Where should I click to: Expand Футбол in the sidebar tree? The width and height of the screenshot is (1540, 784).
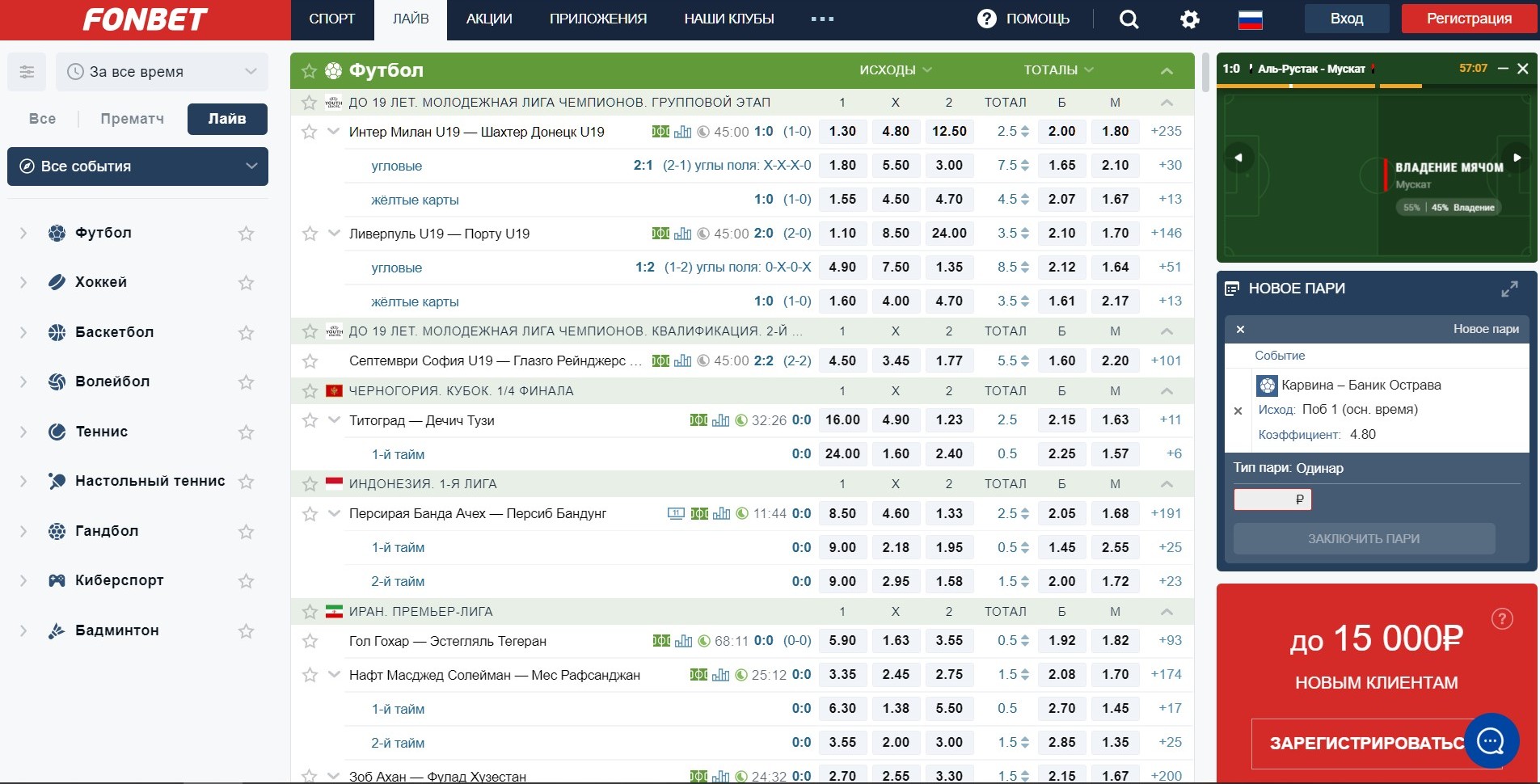tap(23, 233)
